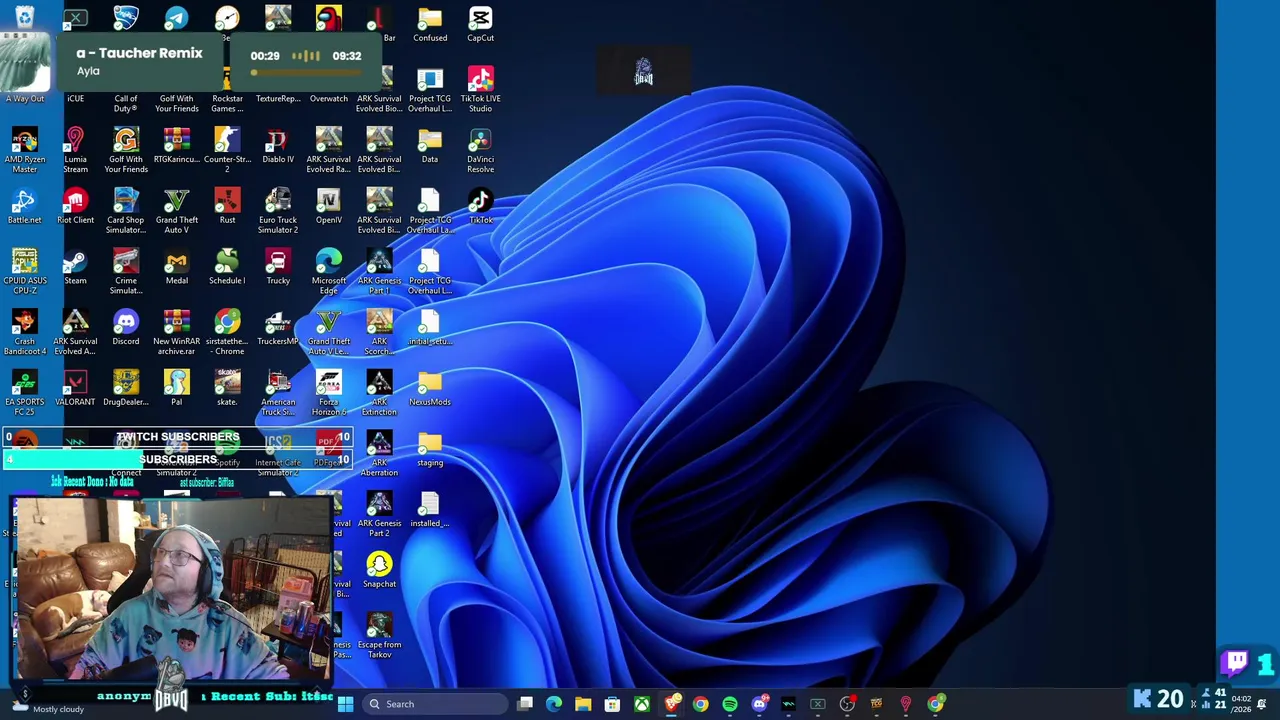Viewport: 1280px width, 720px height.
Task: Launch TruckersMP desktop shortcut
Action: pyautogui.click(x=278, y=328)
